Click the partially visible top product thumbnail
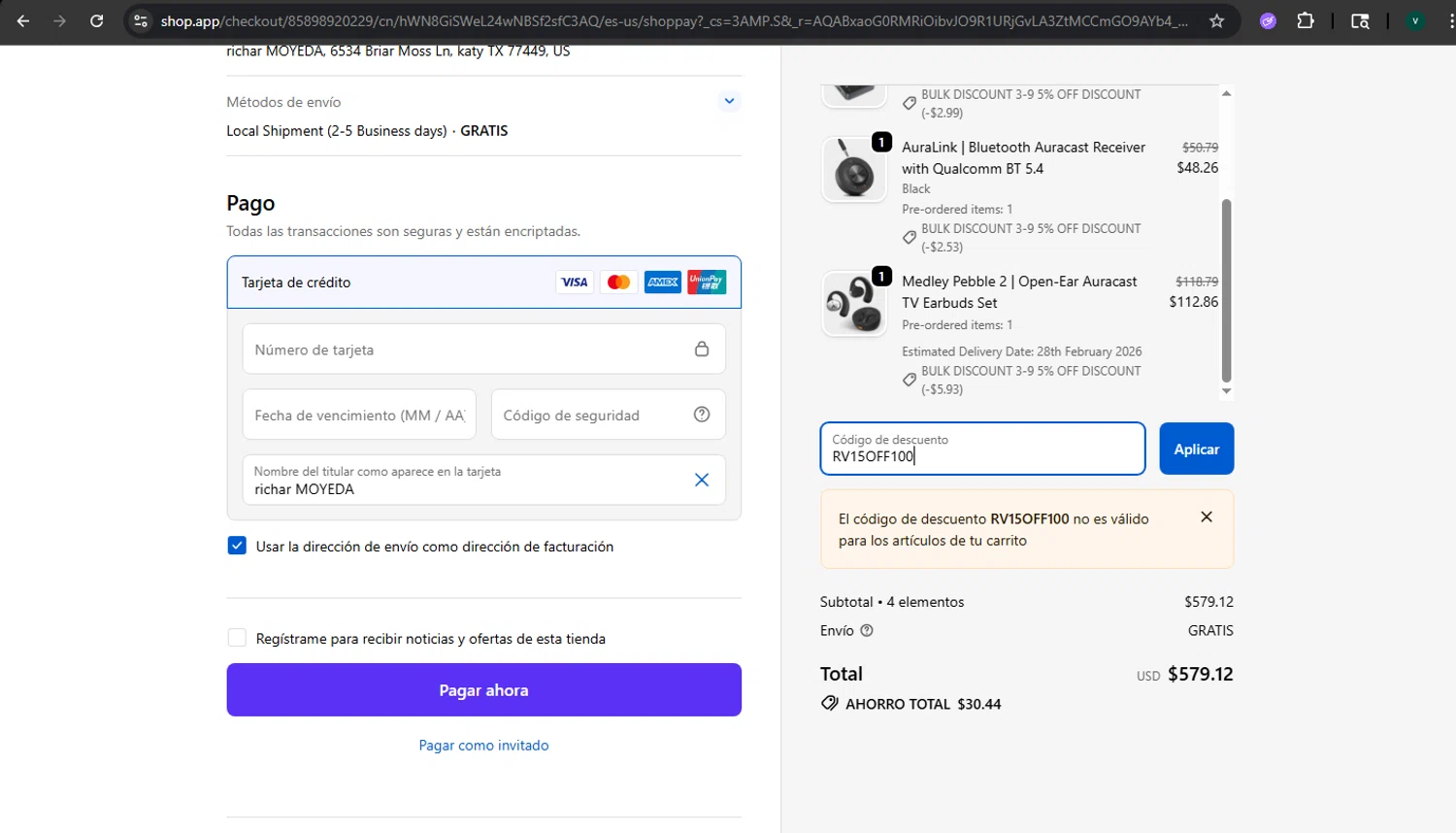1456x833 pixels. click(x=854, y=95)
